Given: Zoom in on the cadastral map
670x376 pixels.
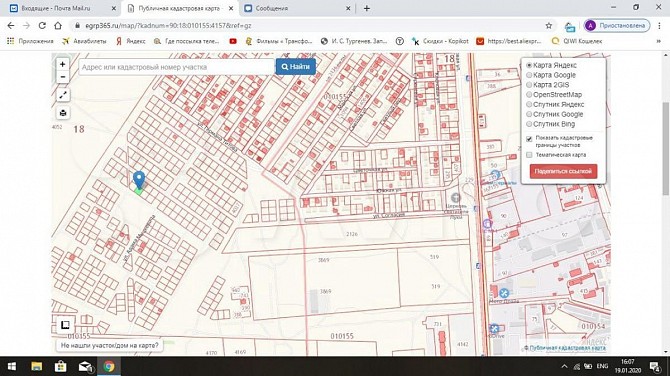Looking at the screenshot, I should [62, 64].
